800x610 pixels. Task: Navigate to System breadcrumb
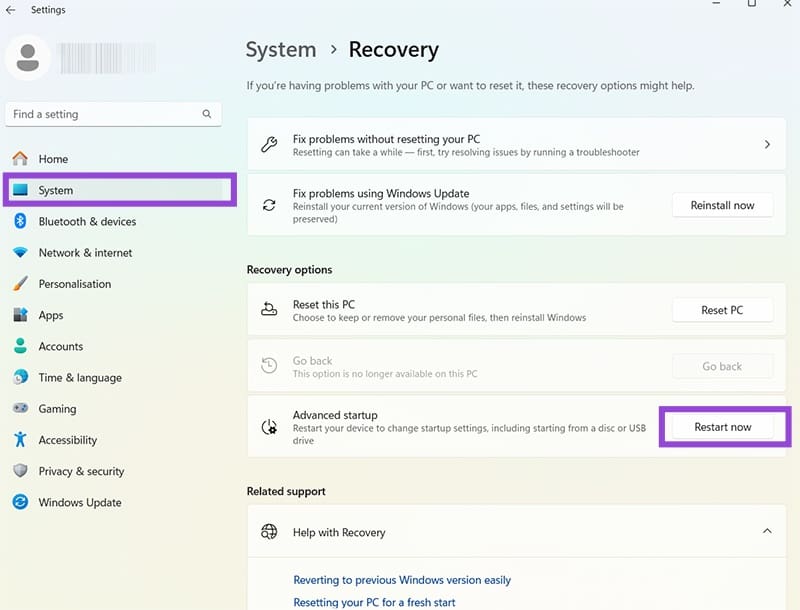(x=281, y=49)
